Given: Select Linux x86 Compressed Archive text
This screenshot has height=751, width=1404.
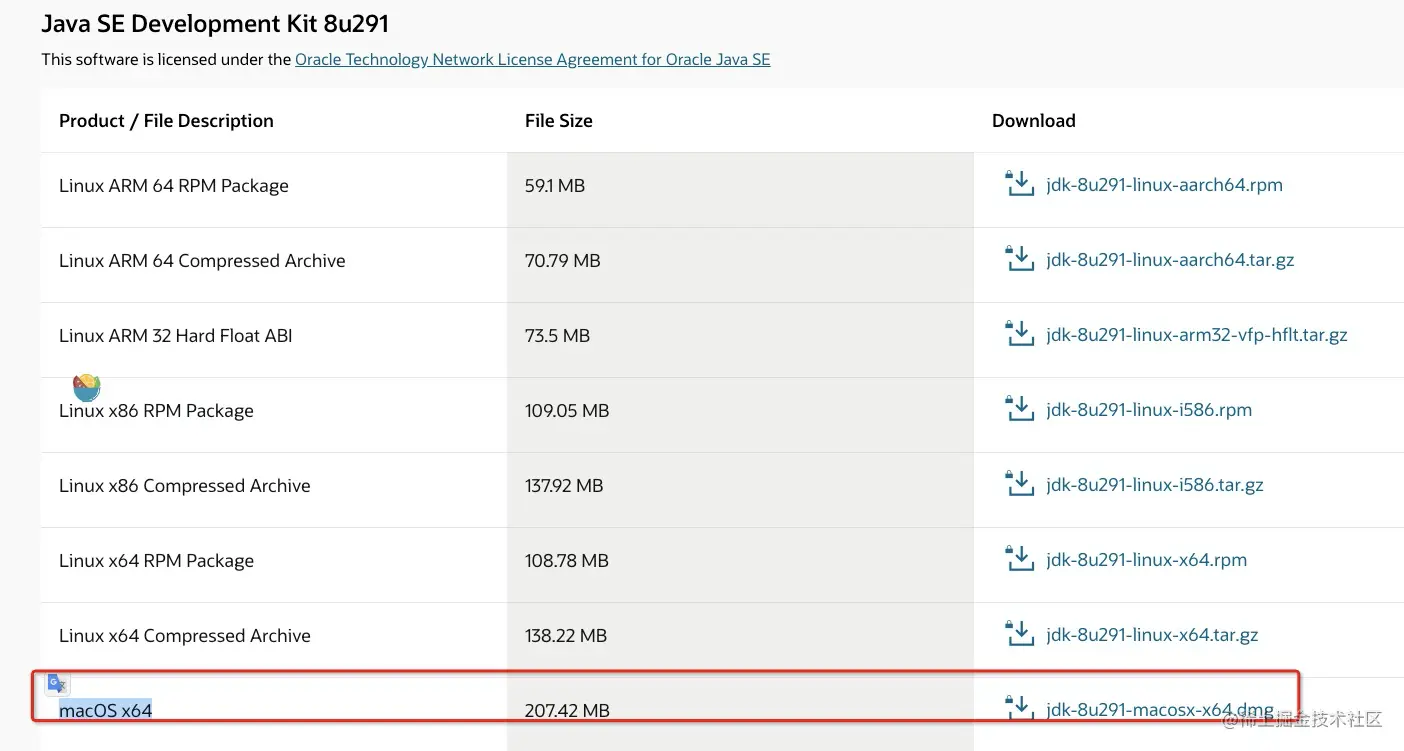Looking at the screenshot, I should (185, 486).
